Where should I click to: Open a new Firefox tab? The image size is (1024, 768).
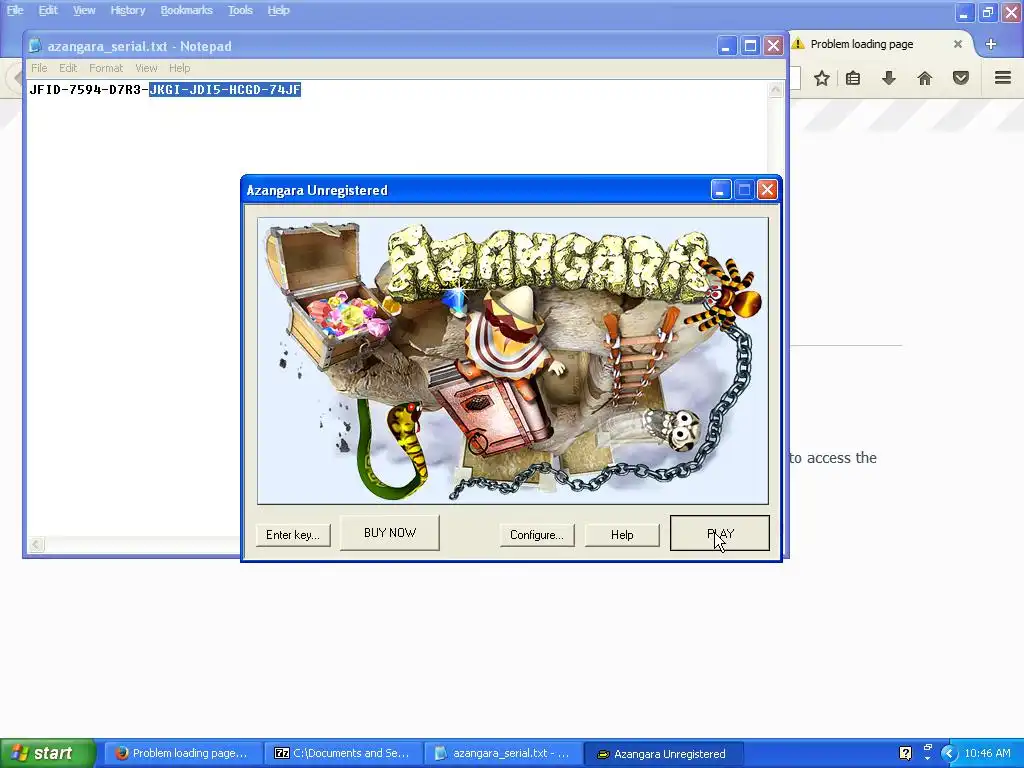point(991,44)
